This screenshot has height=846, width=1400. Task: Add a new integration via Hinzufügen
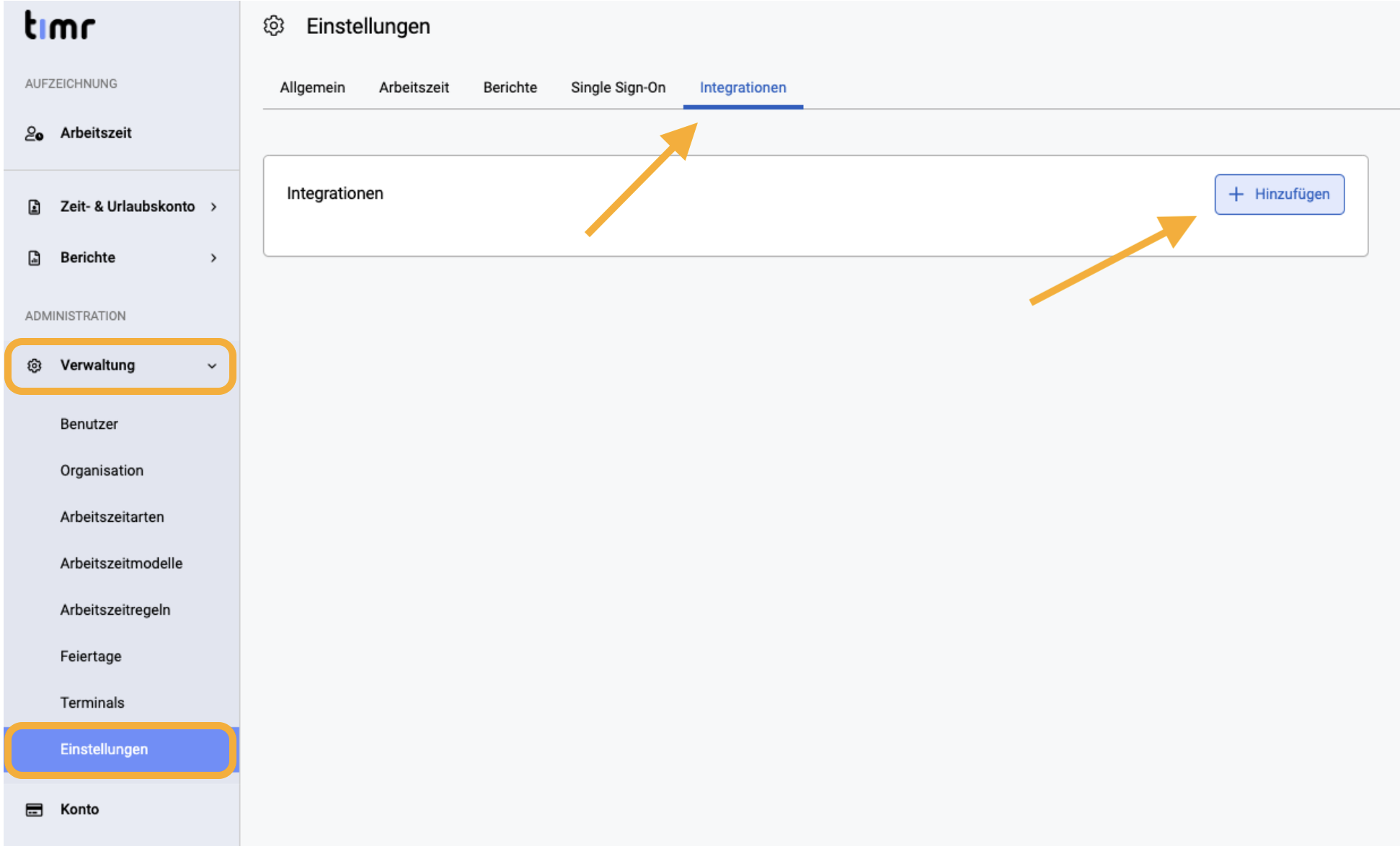coord(1279,194)
